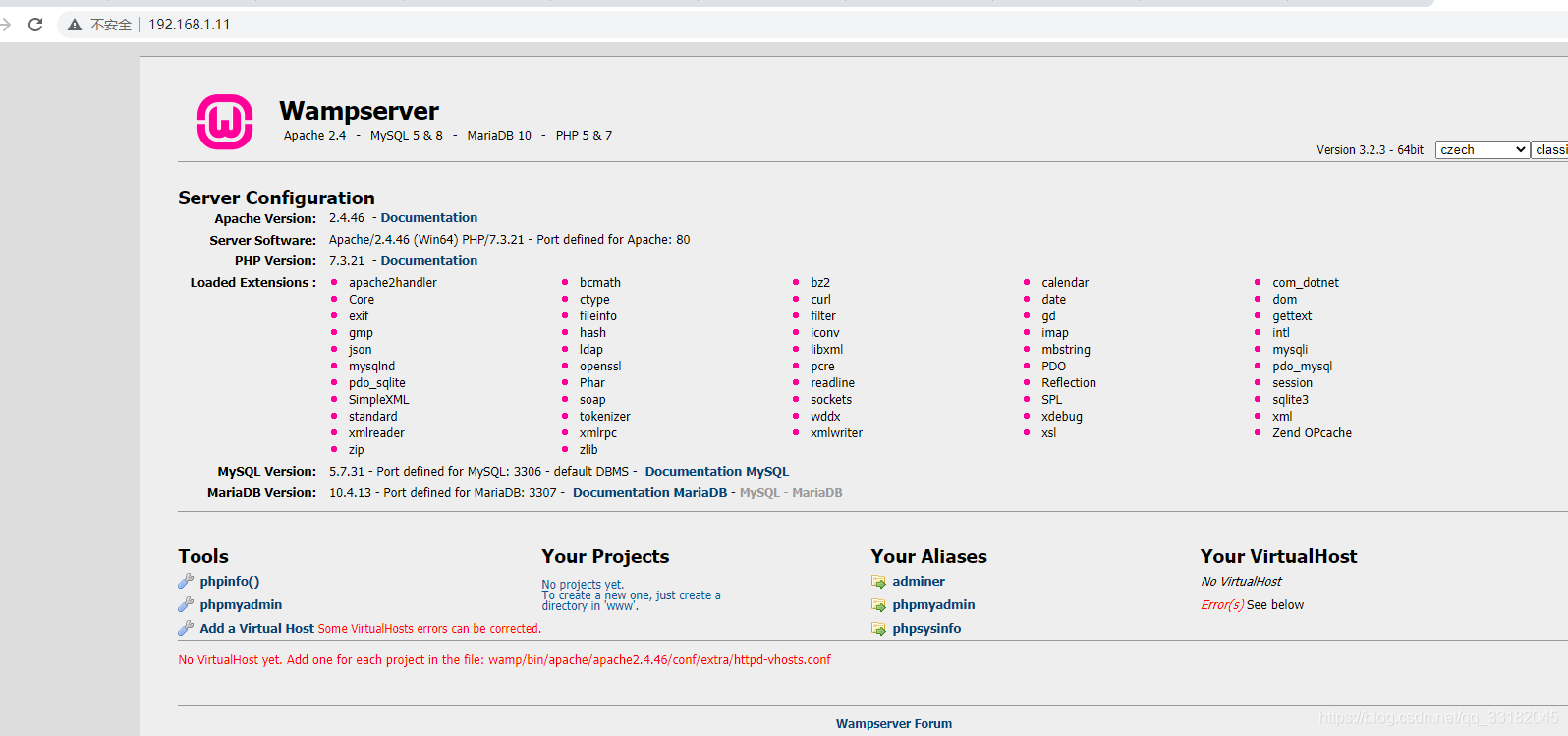Reload the page with the refresh icon

pos(35,25)
